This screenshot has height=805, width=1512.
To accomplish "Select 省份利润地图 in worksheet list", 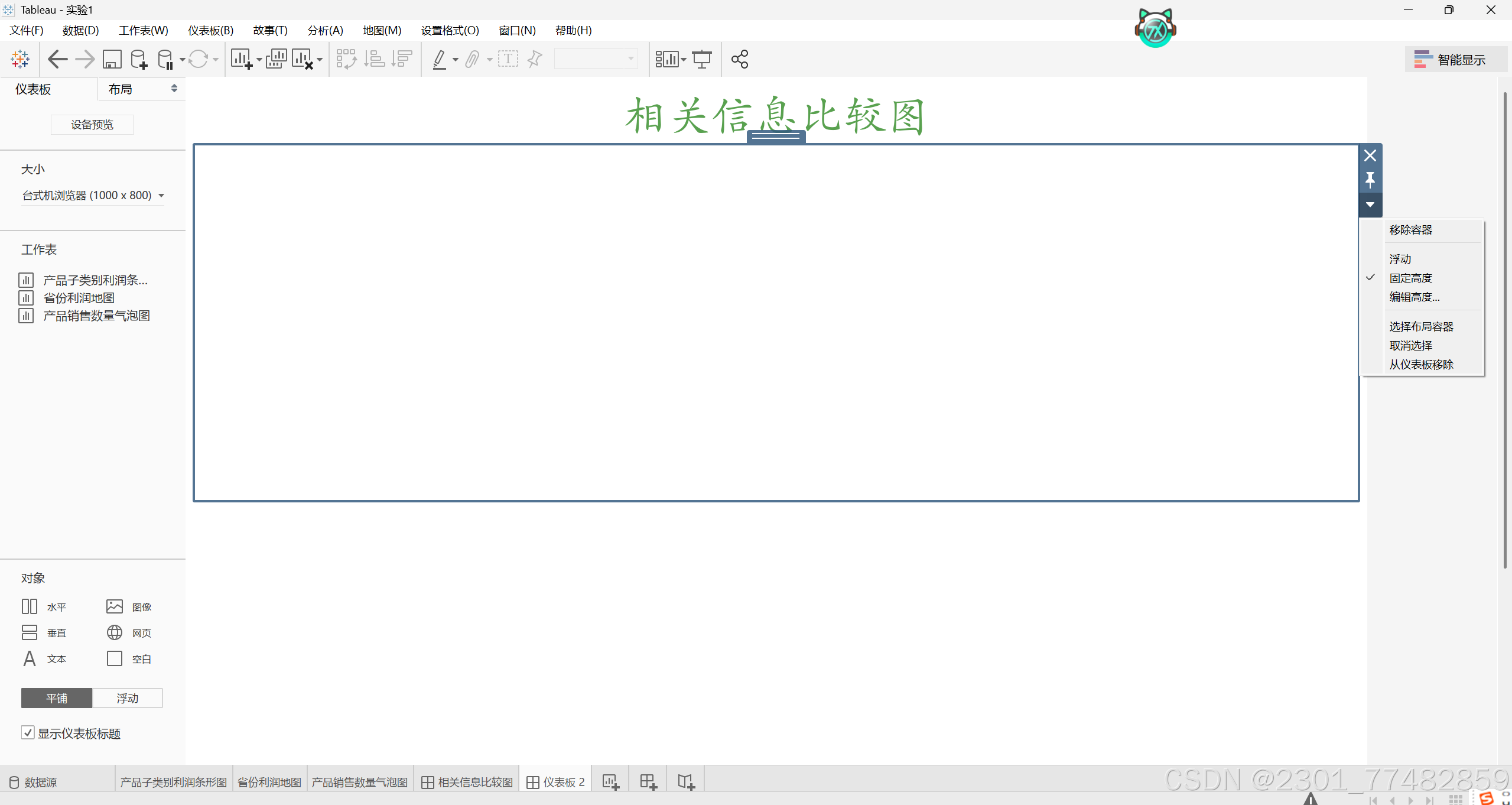I will click(79, 298).
